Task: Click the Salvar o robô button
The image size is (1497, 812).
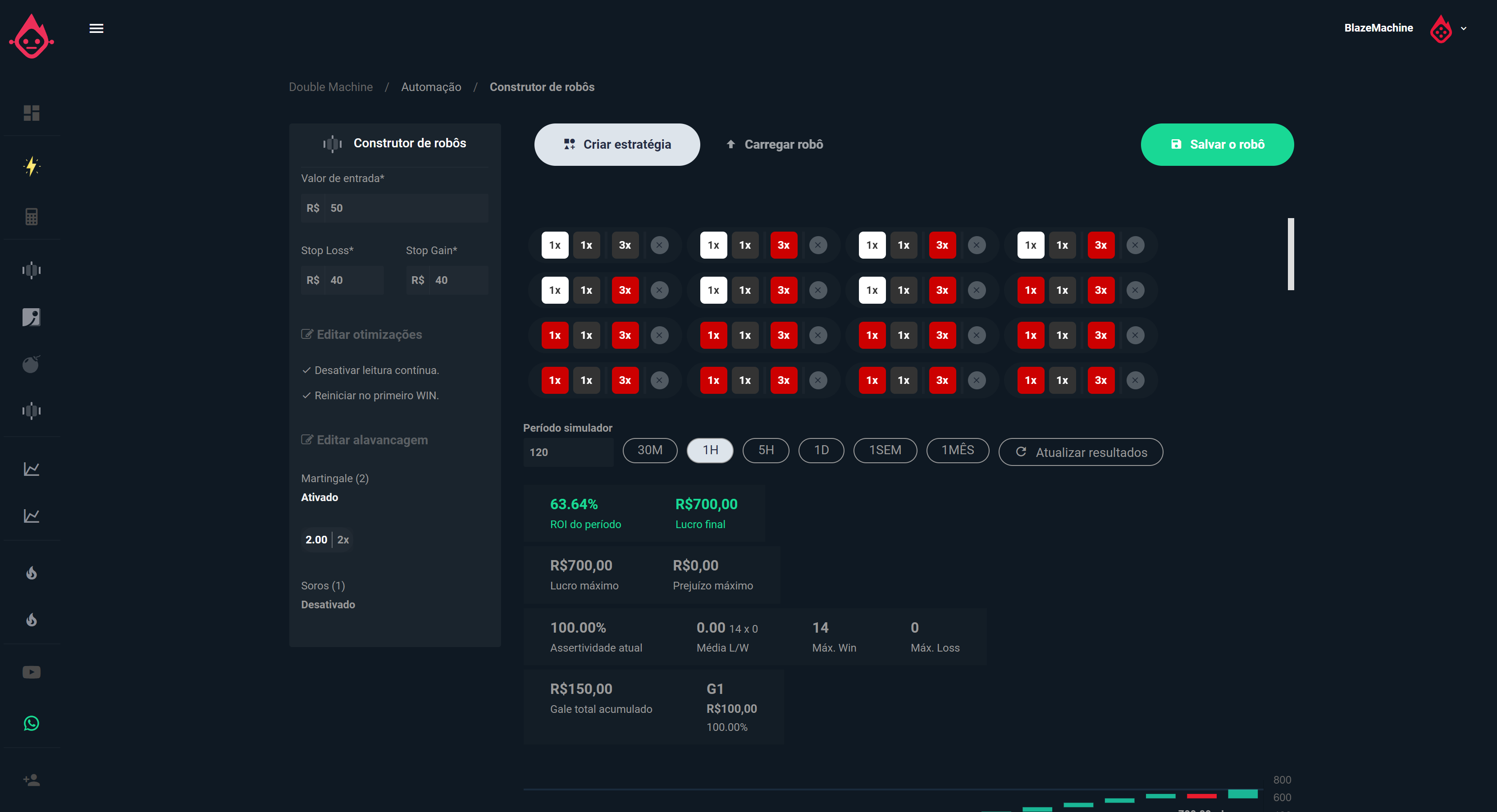Action: click(x=1217, y=145)
